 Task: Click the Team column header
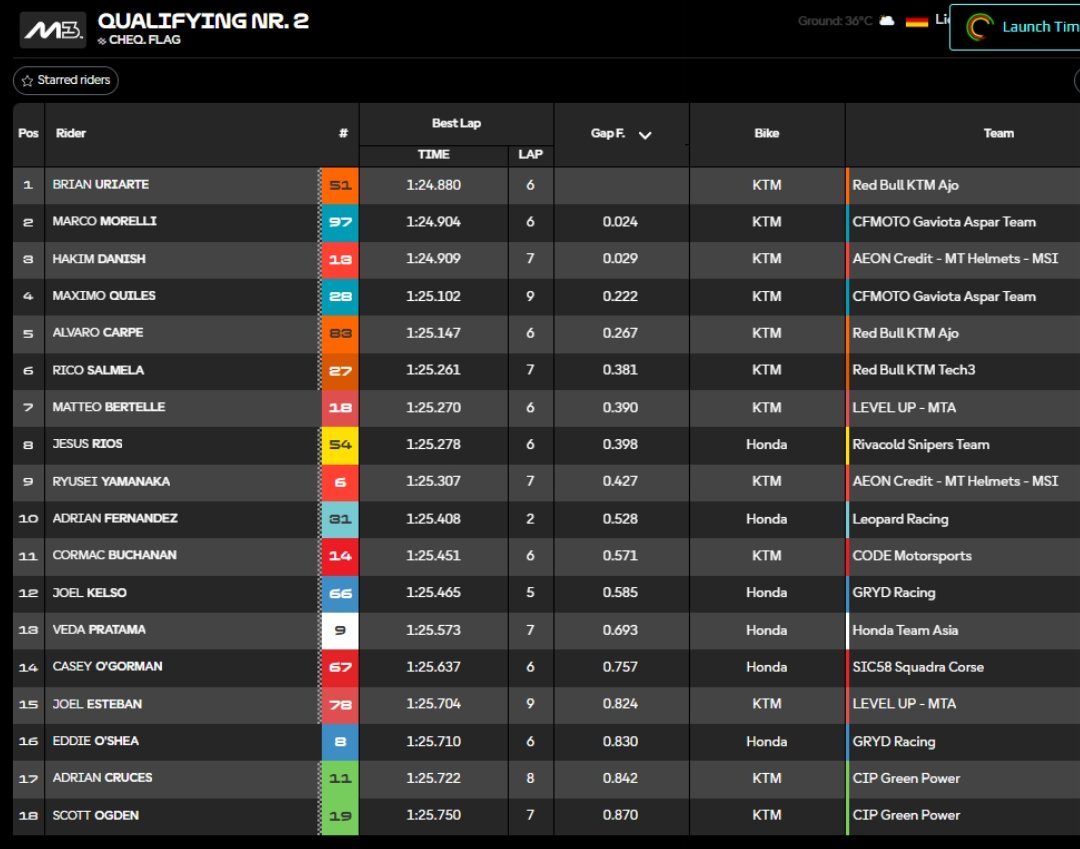[x=998, y=134]
